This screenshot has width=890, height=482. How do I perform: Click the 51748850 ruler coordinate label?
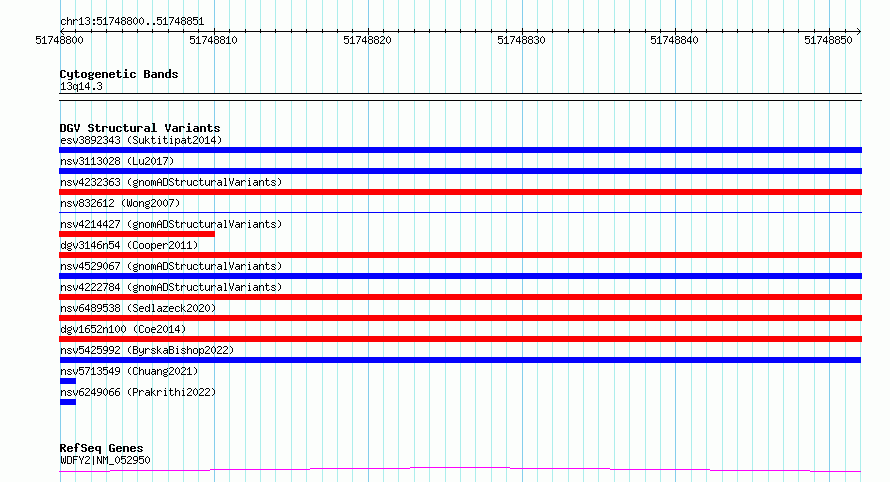pyautogui.click(x=828, y=40)
